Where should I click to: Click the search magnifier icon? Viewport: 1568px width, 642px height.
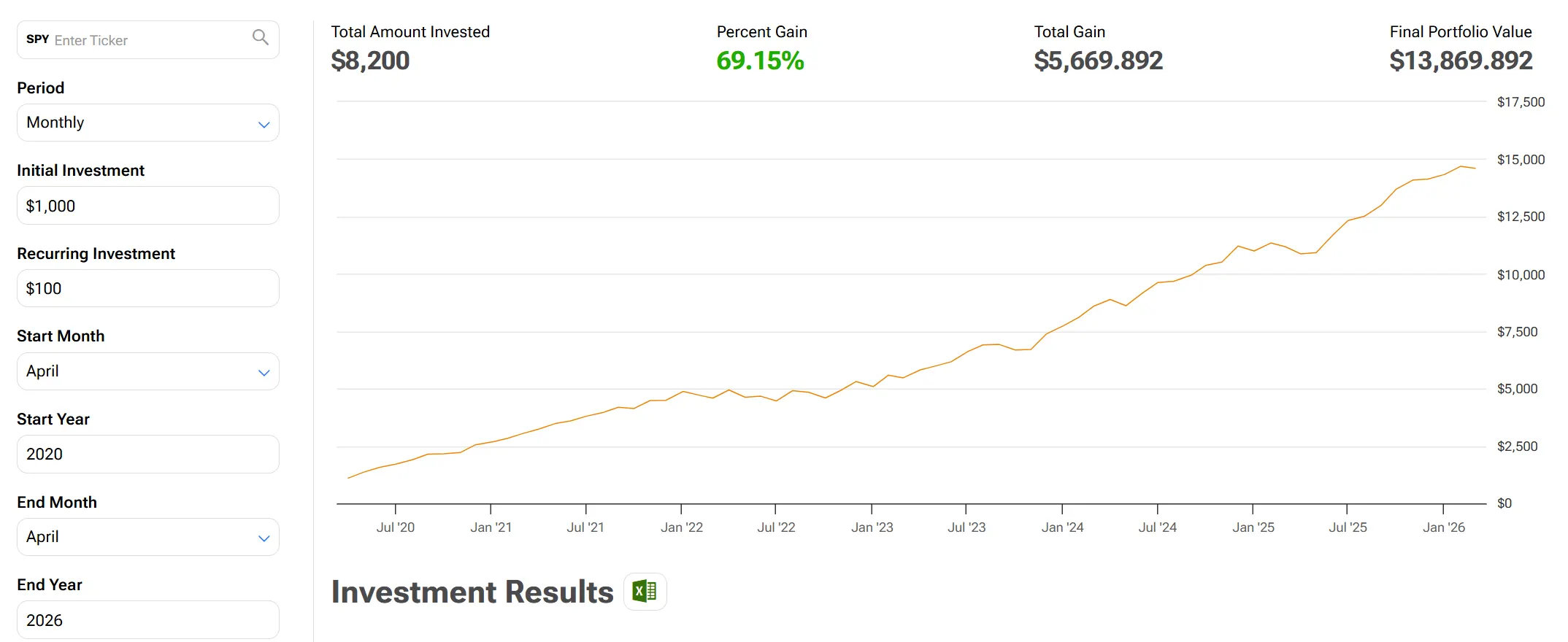point(260,37)
